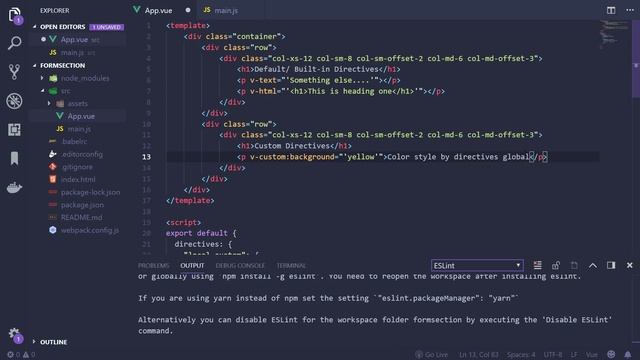This screenshot has width=640, height=360.
Task: Open the Terminal panel tab
Action: click(291, 265)
